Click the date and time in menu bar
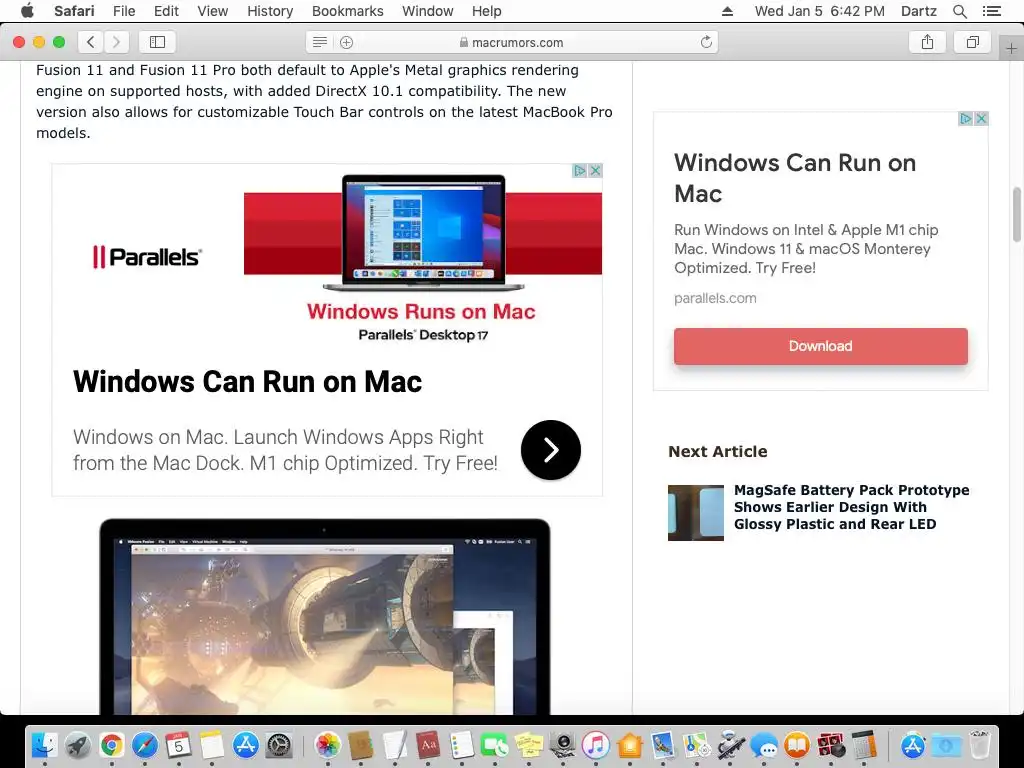Image resolution: width=1024 pixels, height=768 pixels. (820, 11)
